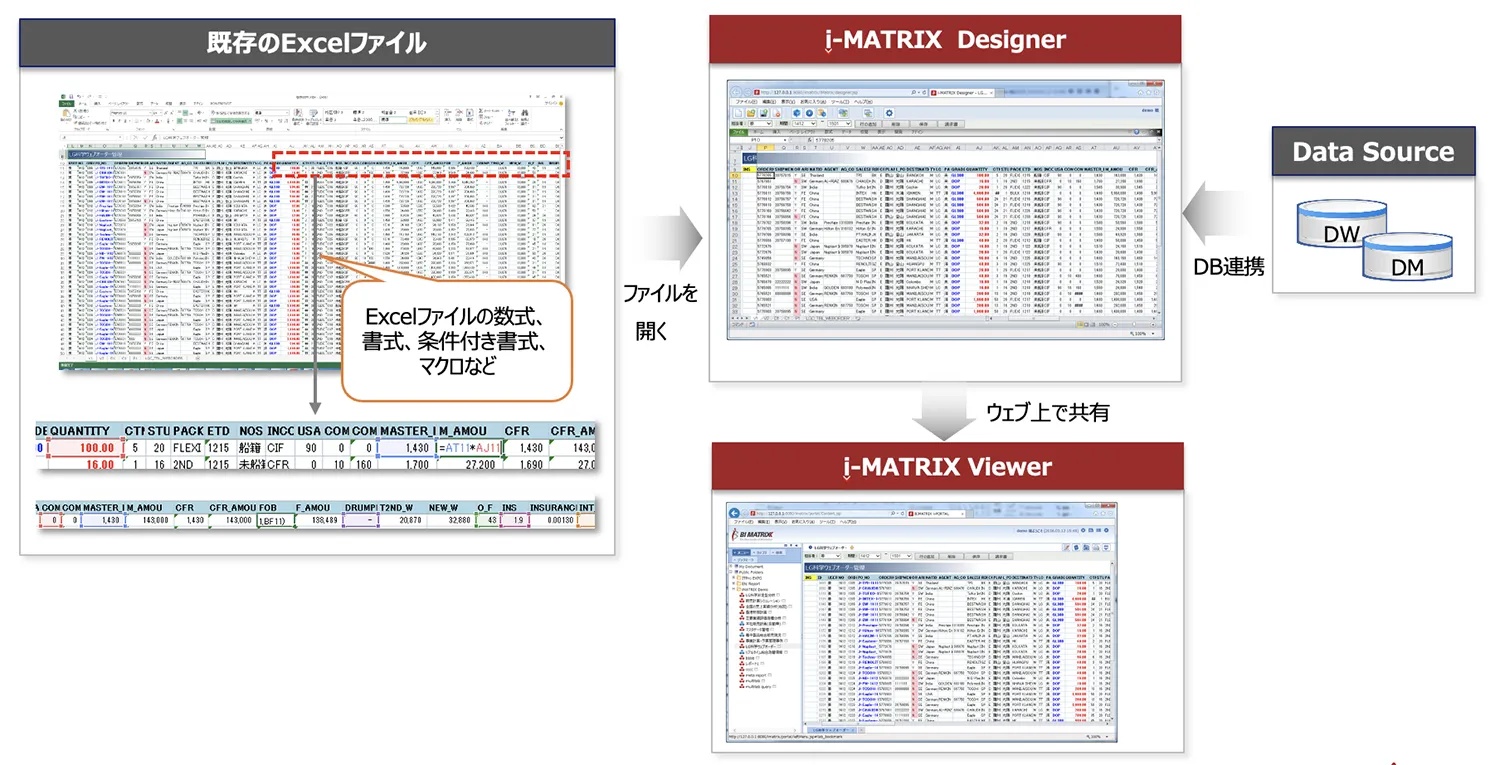Click the rightmost icon in Viewer report toolbar
This screenshot has width=1500, height=765.
pyautogui.click(x=1106, y=547)
